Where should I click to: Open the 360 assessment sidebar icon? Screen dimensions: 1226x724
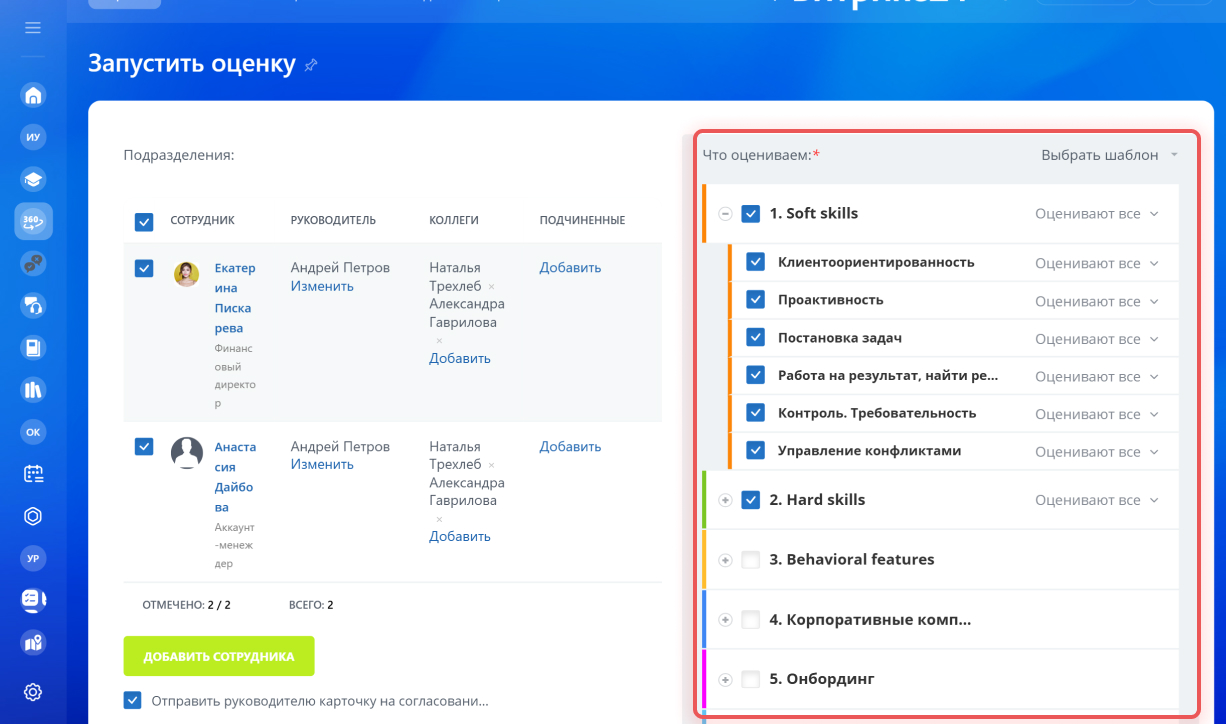[x=33, y=222]
